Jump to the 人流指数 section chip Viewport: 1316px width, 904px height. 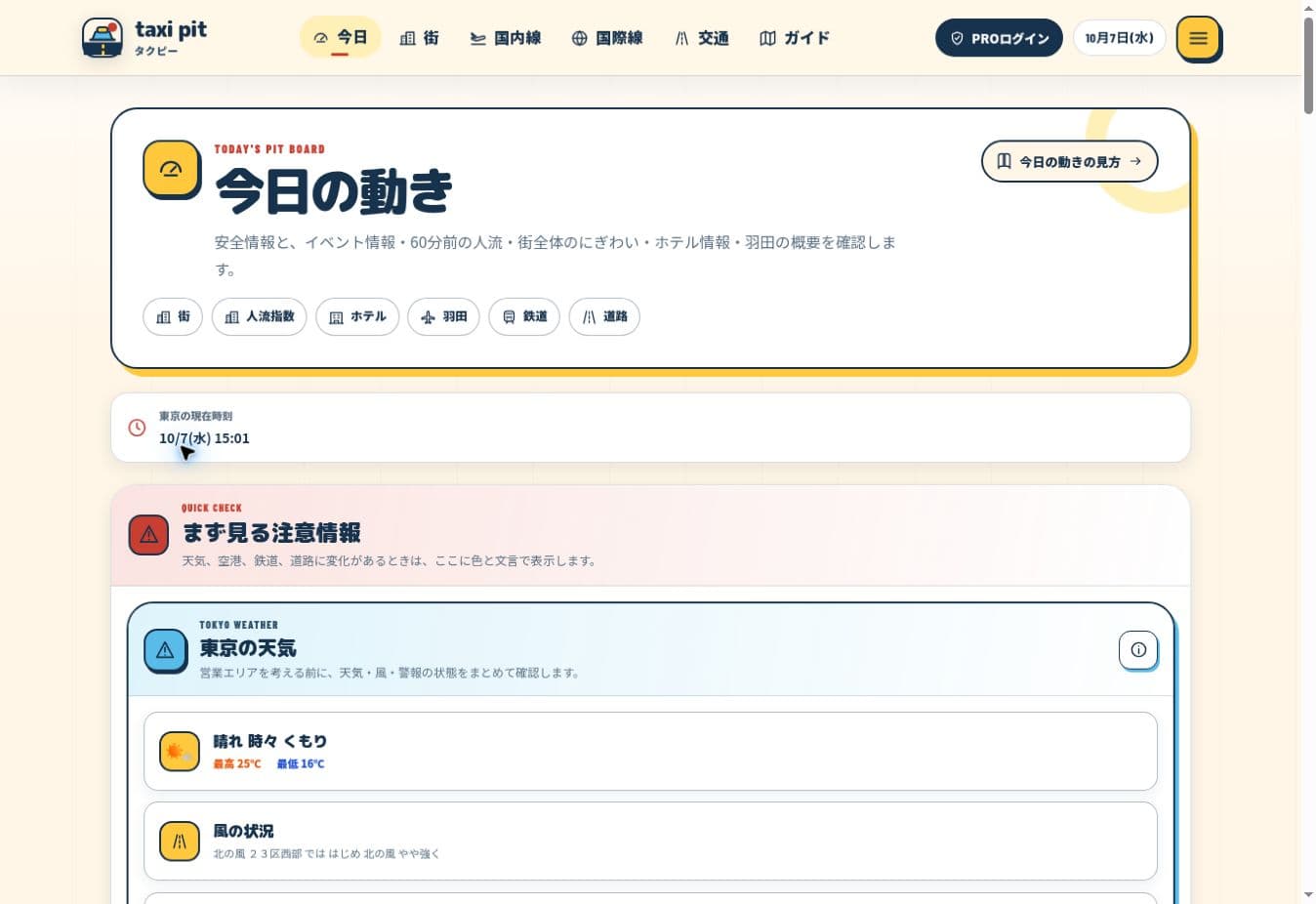[260, 316]
